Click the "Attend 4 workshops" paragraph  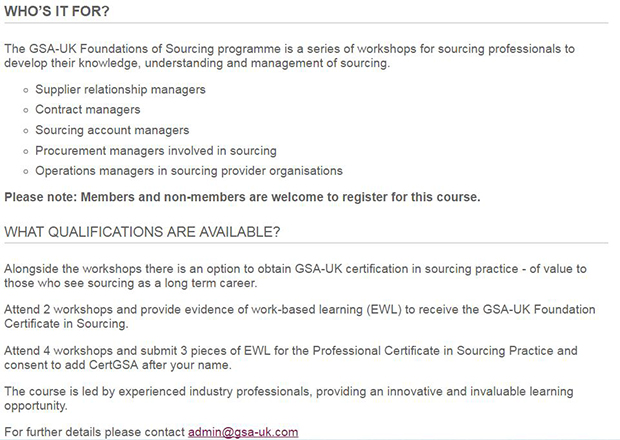point(290,357)
